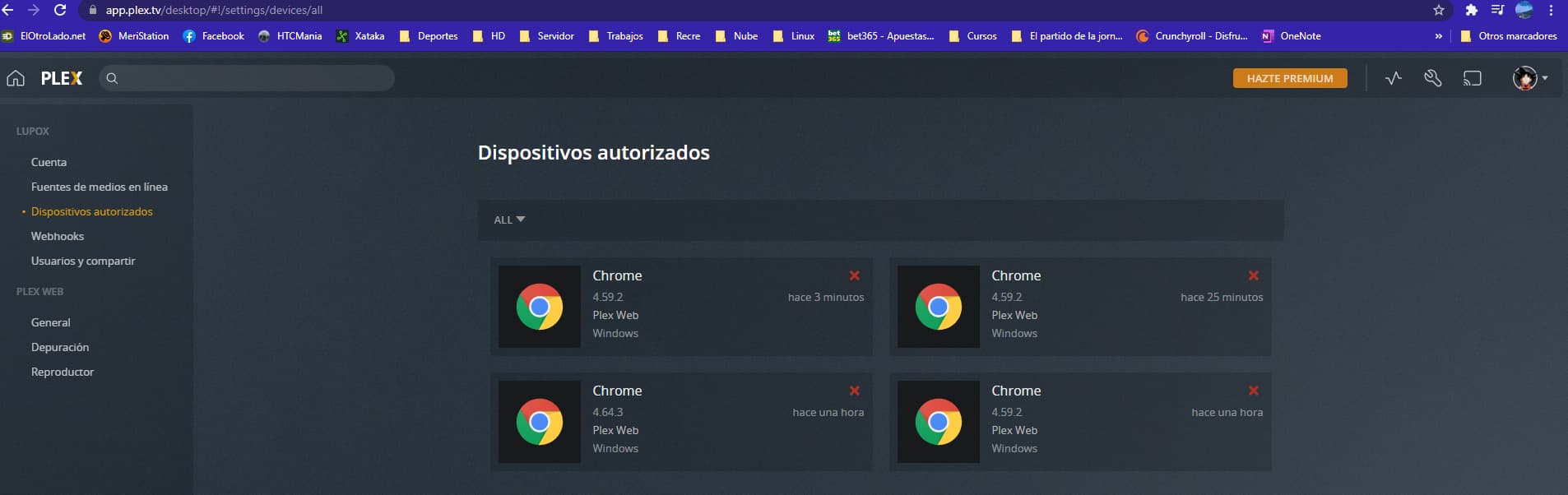This screenshot has width=1568, height=495.
Task: Click Chrome thumbnail of bottom-right 4.59.2 device
Action: point(939,422)
